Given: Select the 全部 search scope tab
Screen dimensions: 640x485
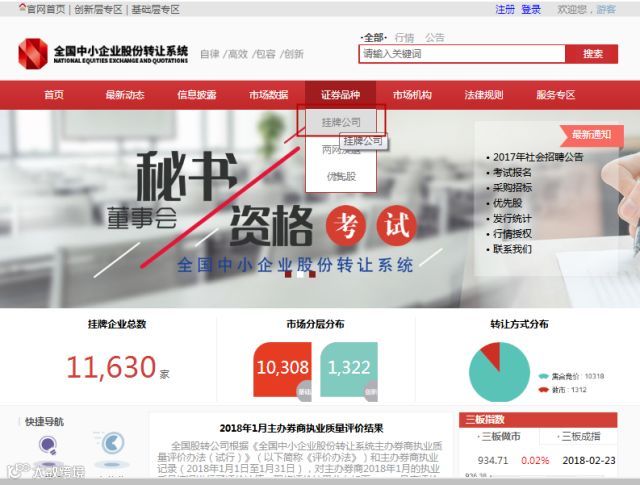Looking at the screenshot, I should pyautogui.click(x=373, y=38).
